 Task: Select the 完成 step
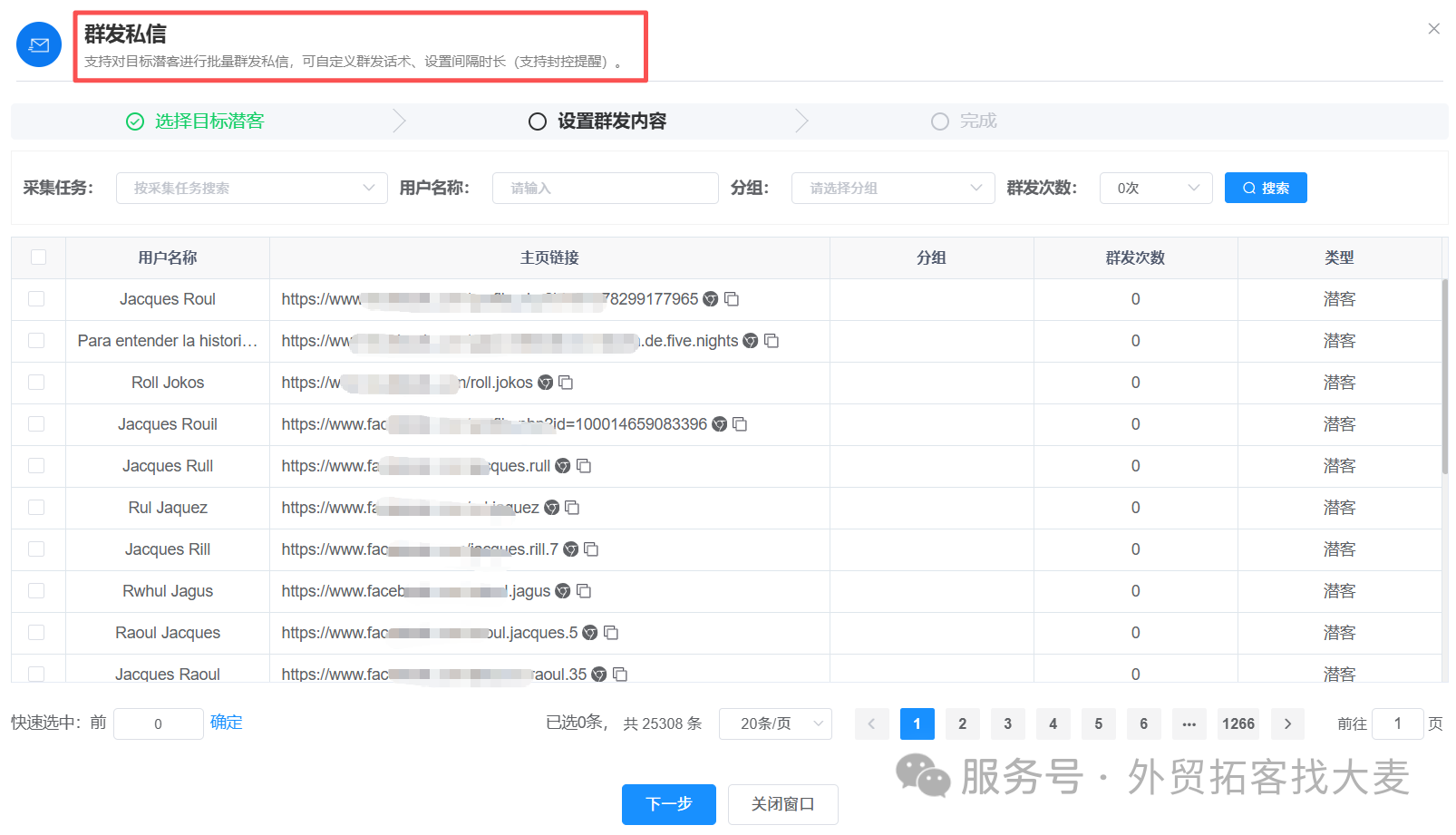[x=964, y=121]
